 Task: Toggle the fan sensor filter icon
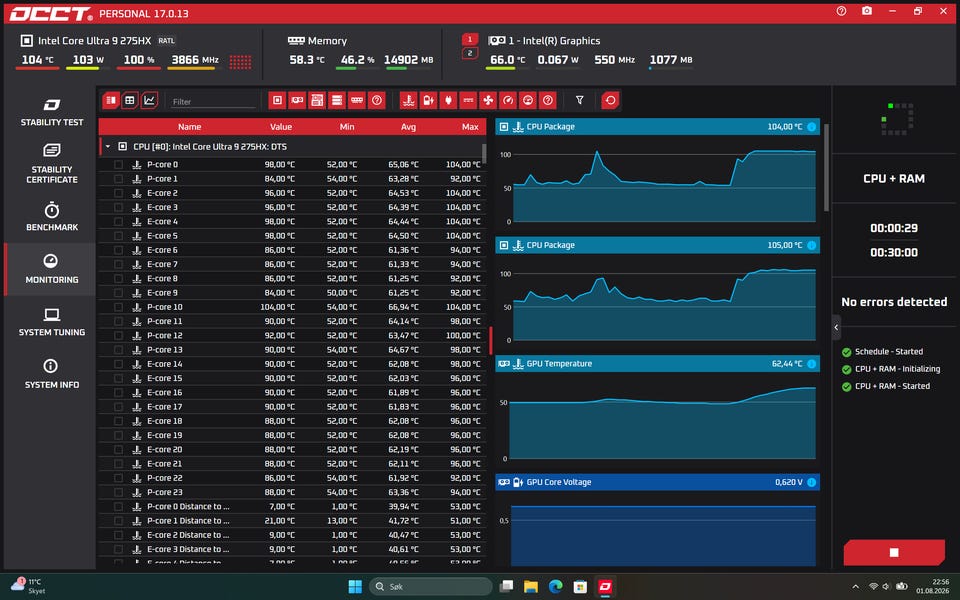pyautogui.click(x=488, y=100)
